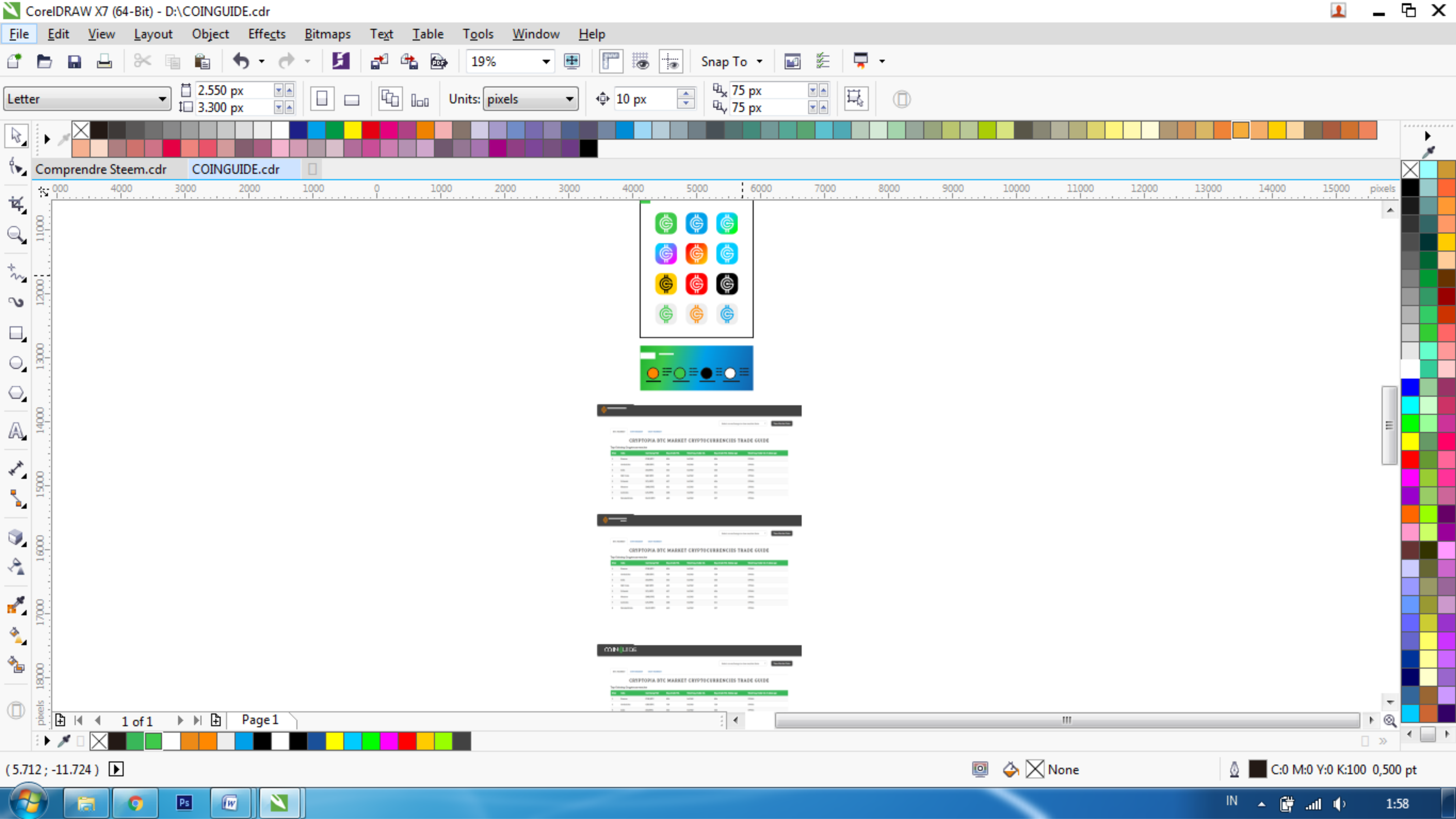
Task: Toggle Show Grid button
Action: (x=640, y=61)
